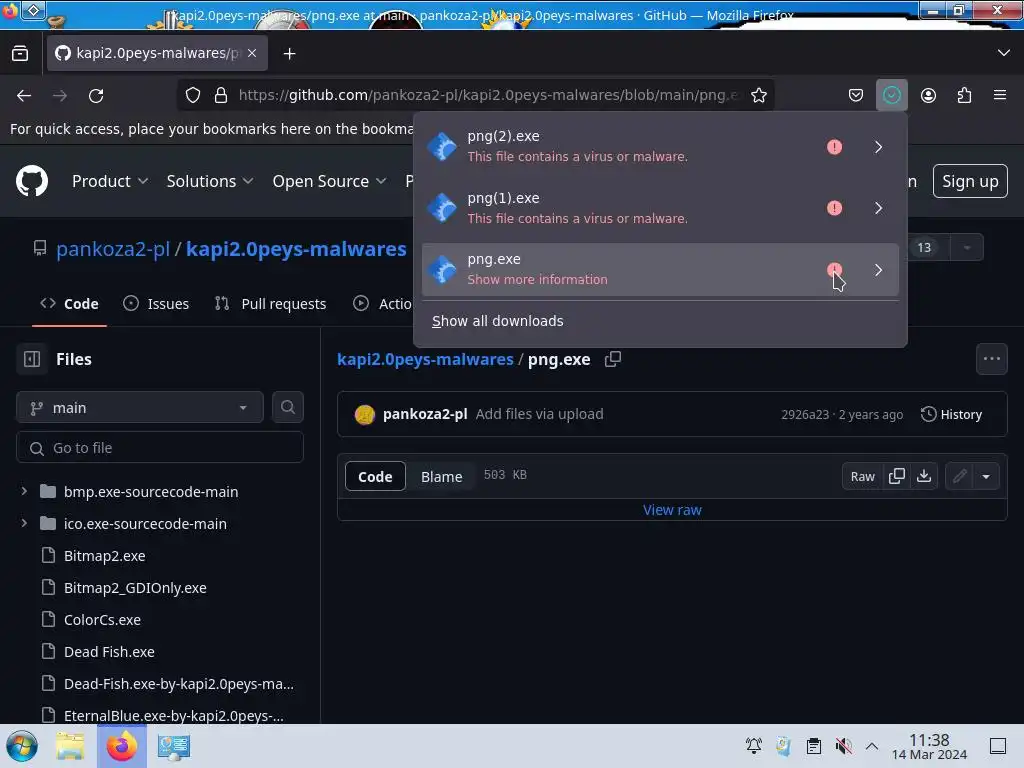The width and height of the screenshot is (1024, 768).
Task: Expand details arrow for png(1).exe
Action: point(878,208)
